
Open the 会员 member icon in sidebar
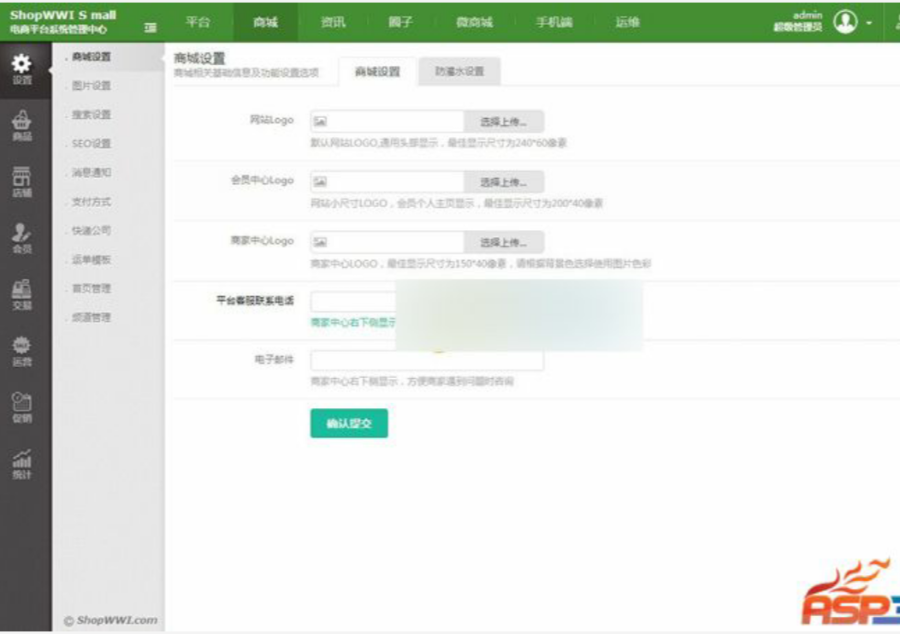click(22, 238)
